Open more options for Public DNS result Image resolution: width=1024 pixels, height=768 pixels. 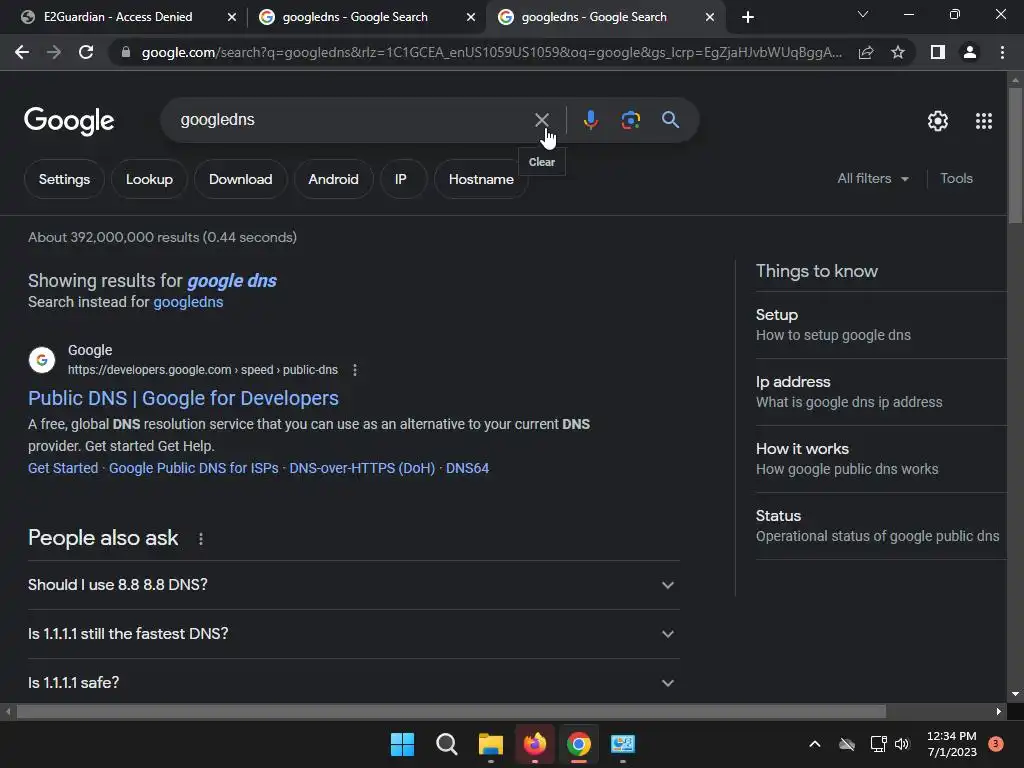tap(355, 370)
